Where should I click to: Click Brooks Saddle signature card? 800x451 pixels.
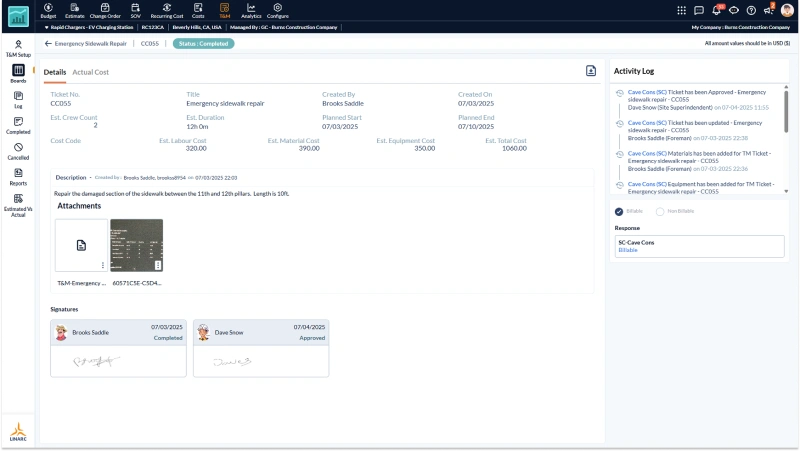(x=118, y=348)
